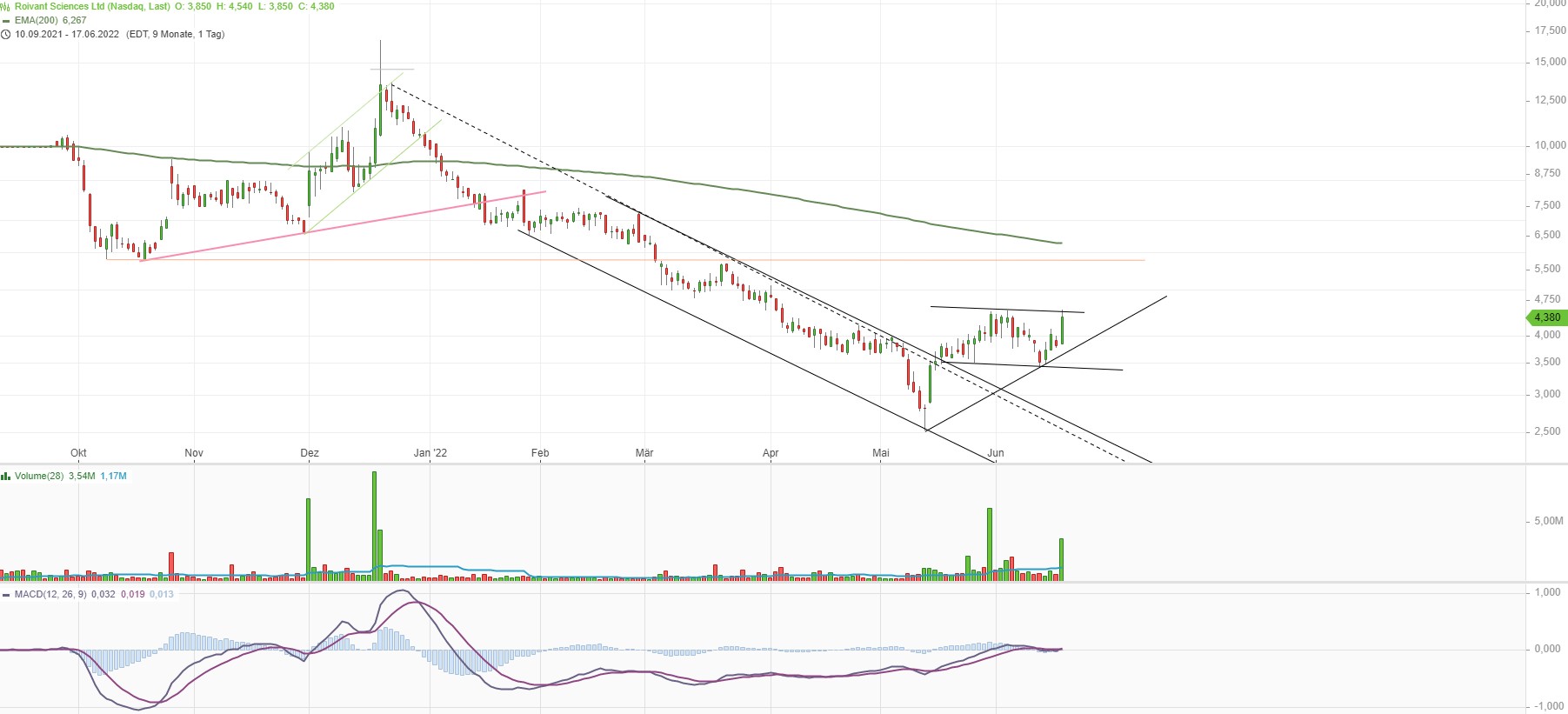Click the Okt label on time axis
This screenshot has height=714, width=1568.
coord(78,453)
